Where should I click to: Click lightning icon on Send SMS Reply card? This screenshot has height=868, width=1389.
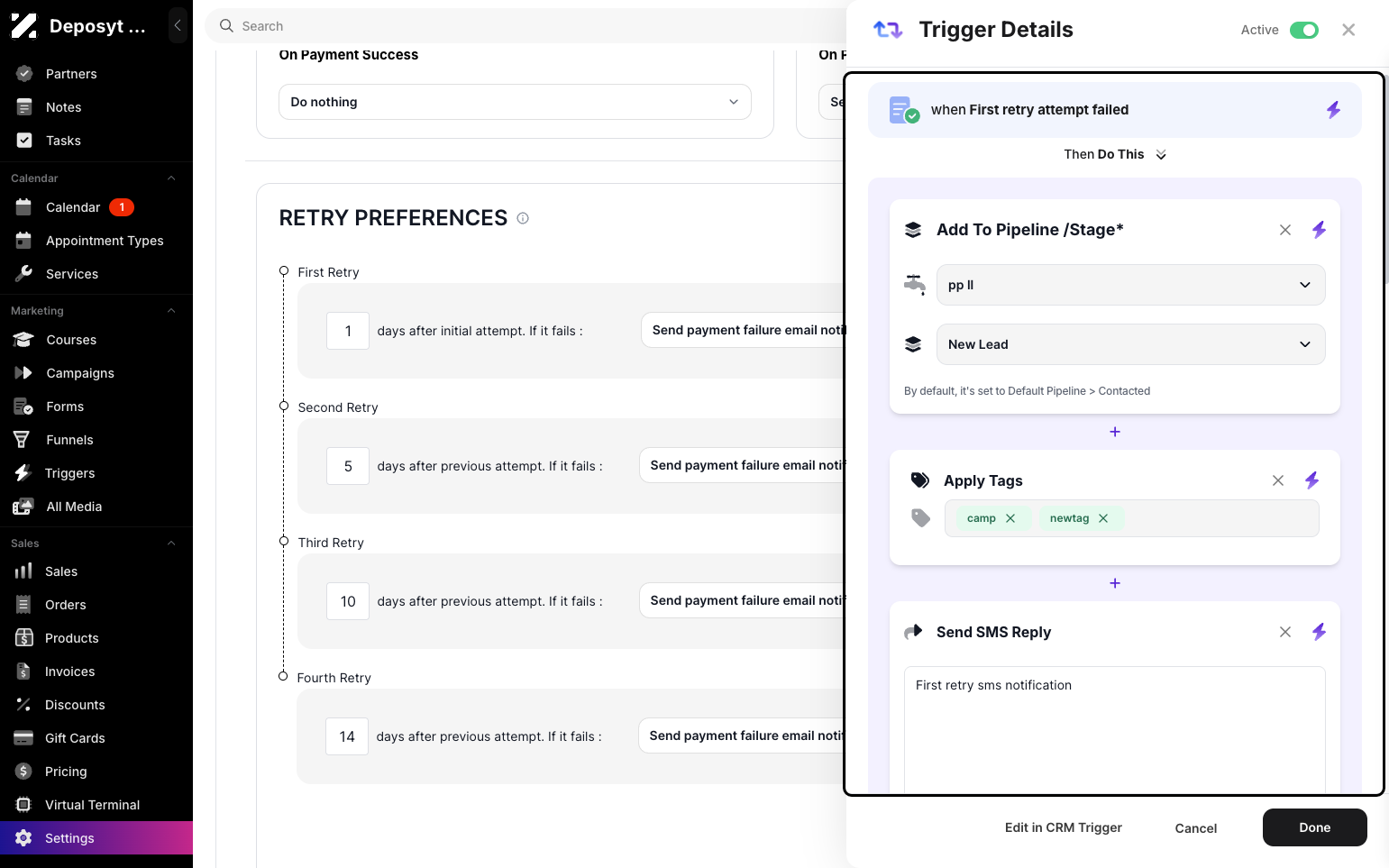[1319, 632]
